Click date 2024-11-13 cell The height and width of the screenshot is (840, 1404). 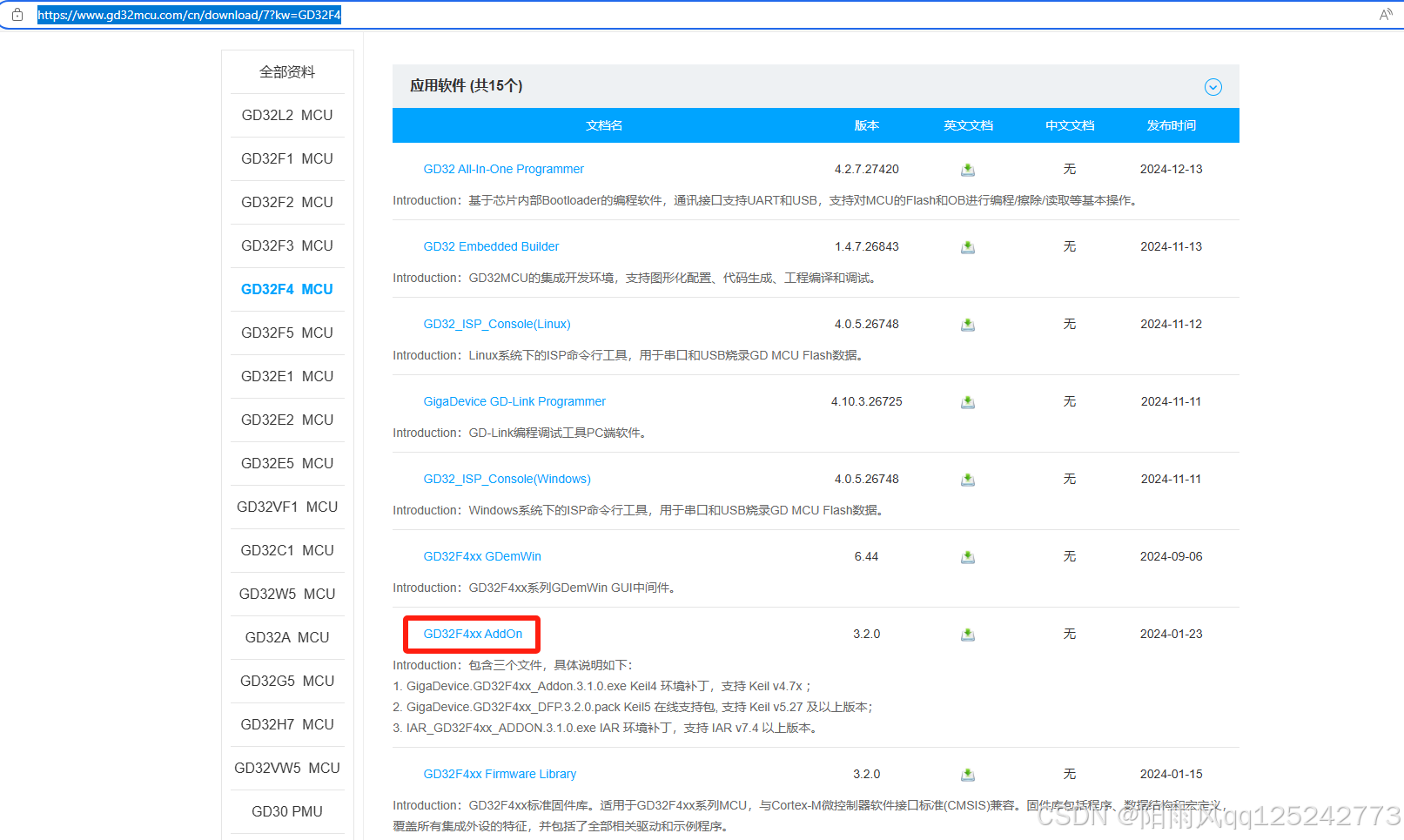click(1172, 246)
